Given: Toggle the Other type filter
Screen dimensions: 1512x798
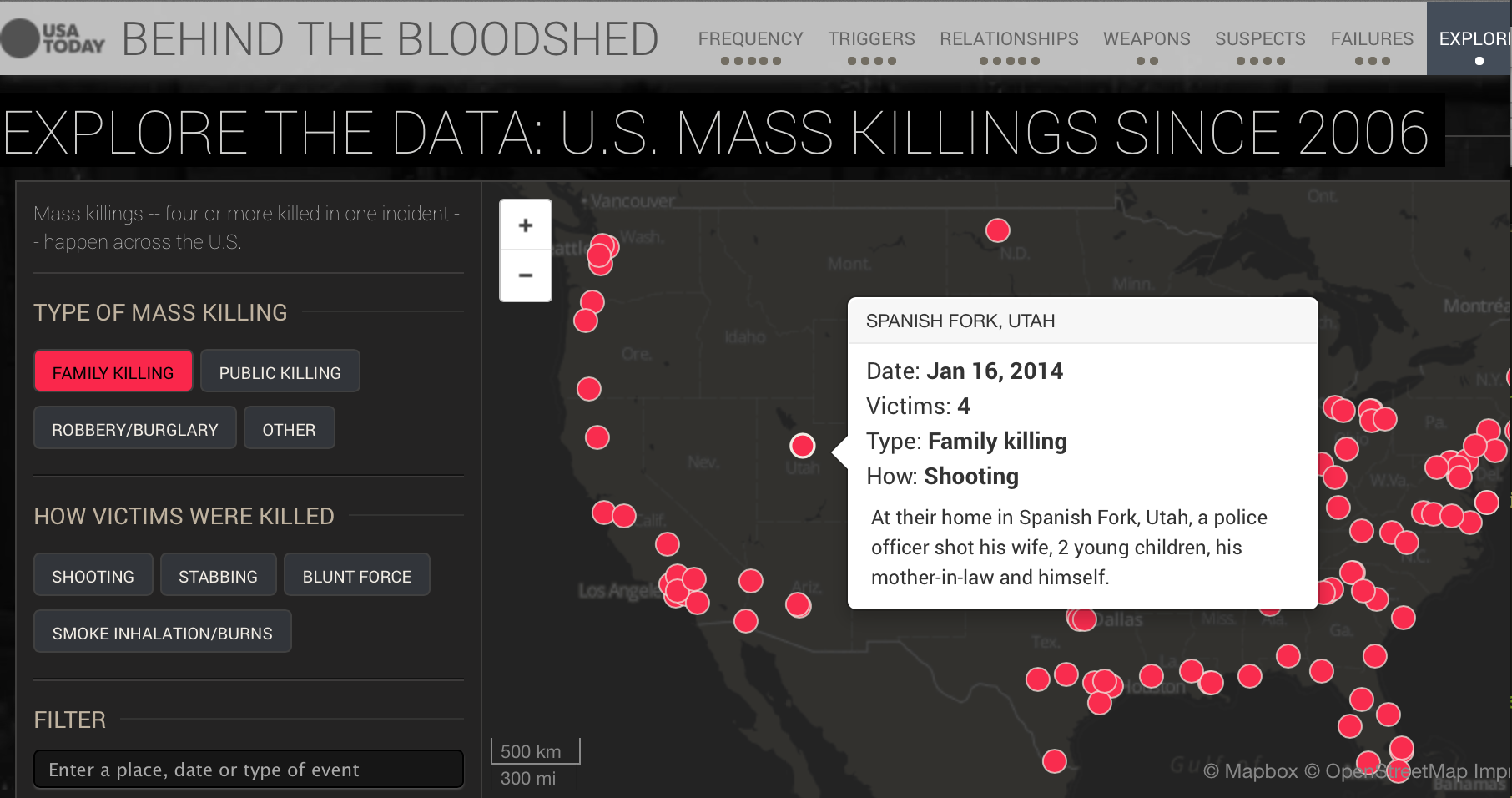Looking at the screenshot, I should tap(290, 428).
